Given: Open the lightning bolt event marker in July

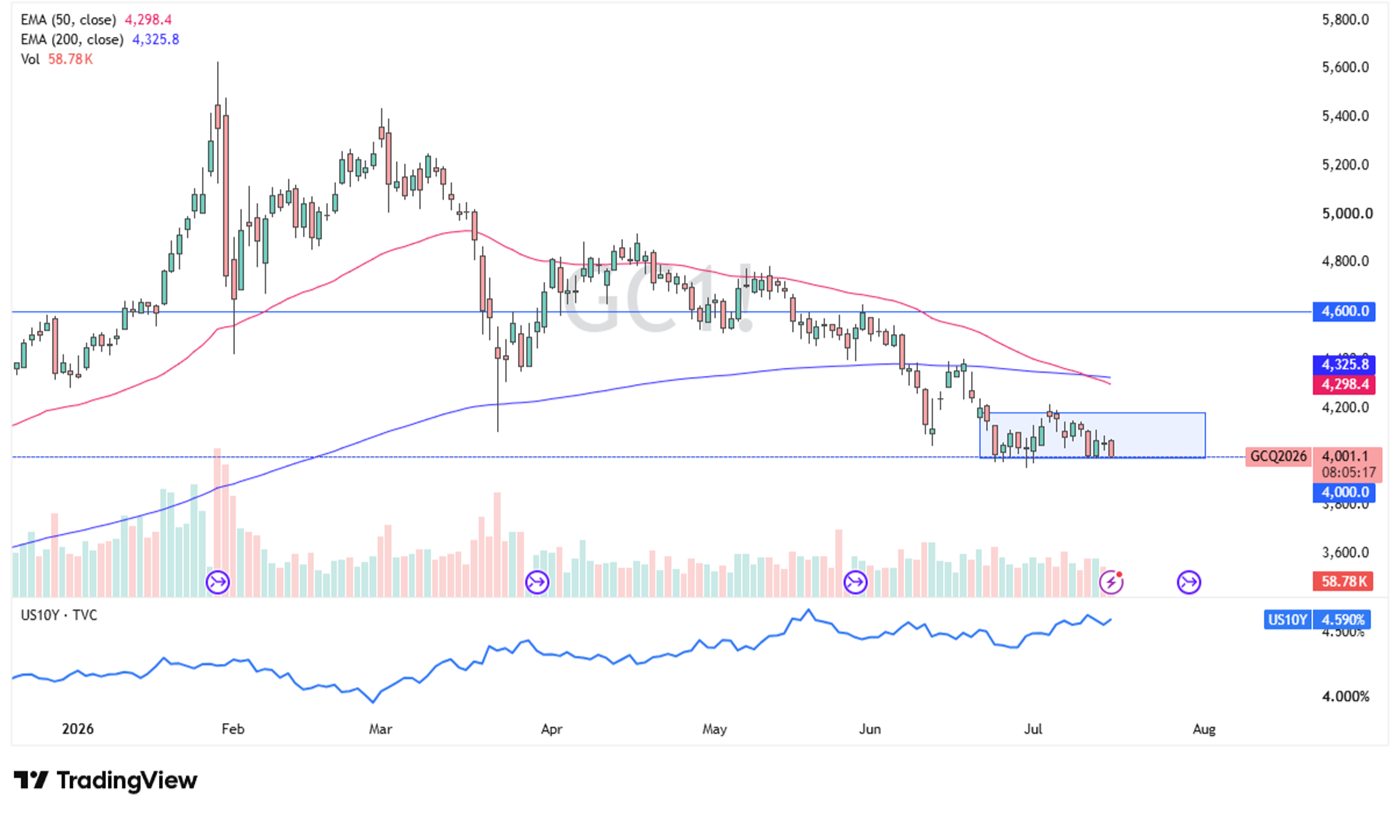Looking at the screenshot, I should (1111, 581).
